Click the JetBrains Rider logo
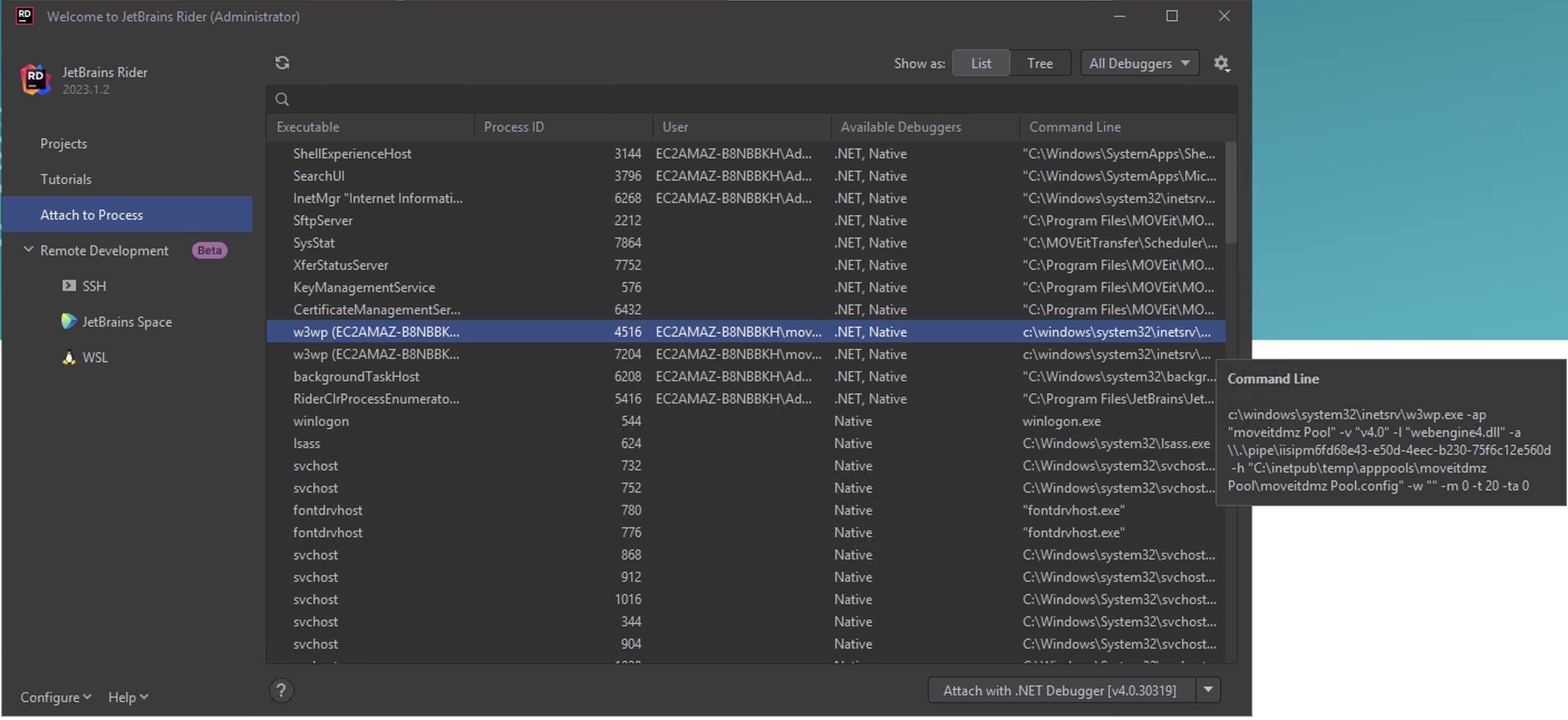The image size is (1568, 720). pyautogui.click(x=34, y=79)
